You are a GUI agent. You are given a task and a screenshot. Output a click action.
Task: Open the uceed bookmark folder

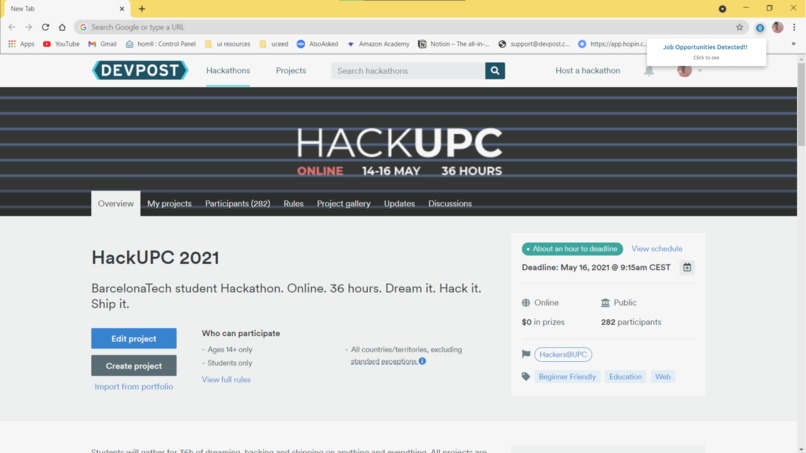273,44
